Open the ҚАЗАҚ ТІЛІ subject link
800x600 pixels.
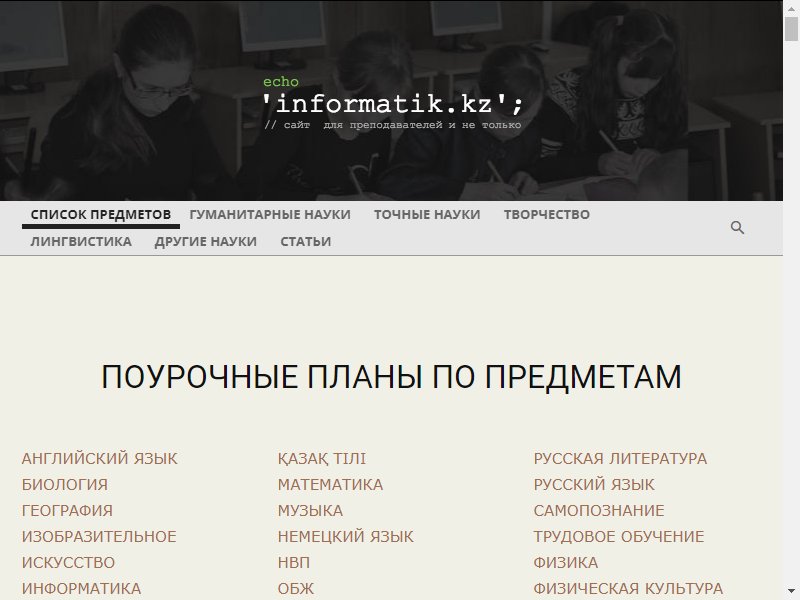pyautogui.click(x=322, y=458)
